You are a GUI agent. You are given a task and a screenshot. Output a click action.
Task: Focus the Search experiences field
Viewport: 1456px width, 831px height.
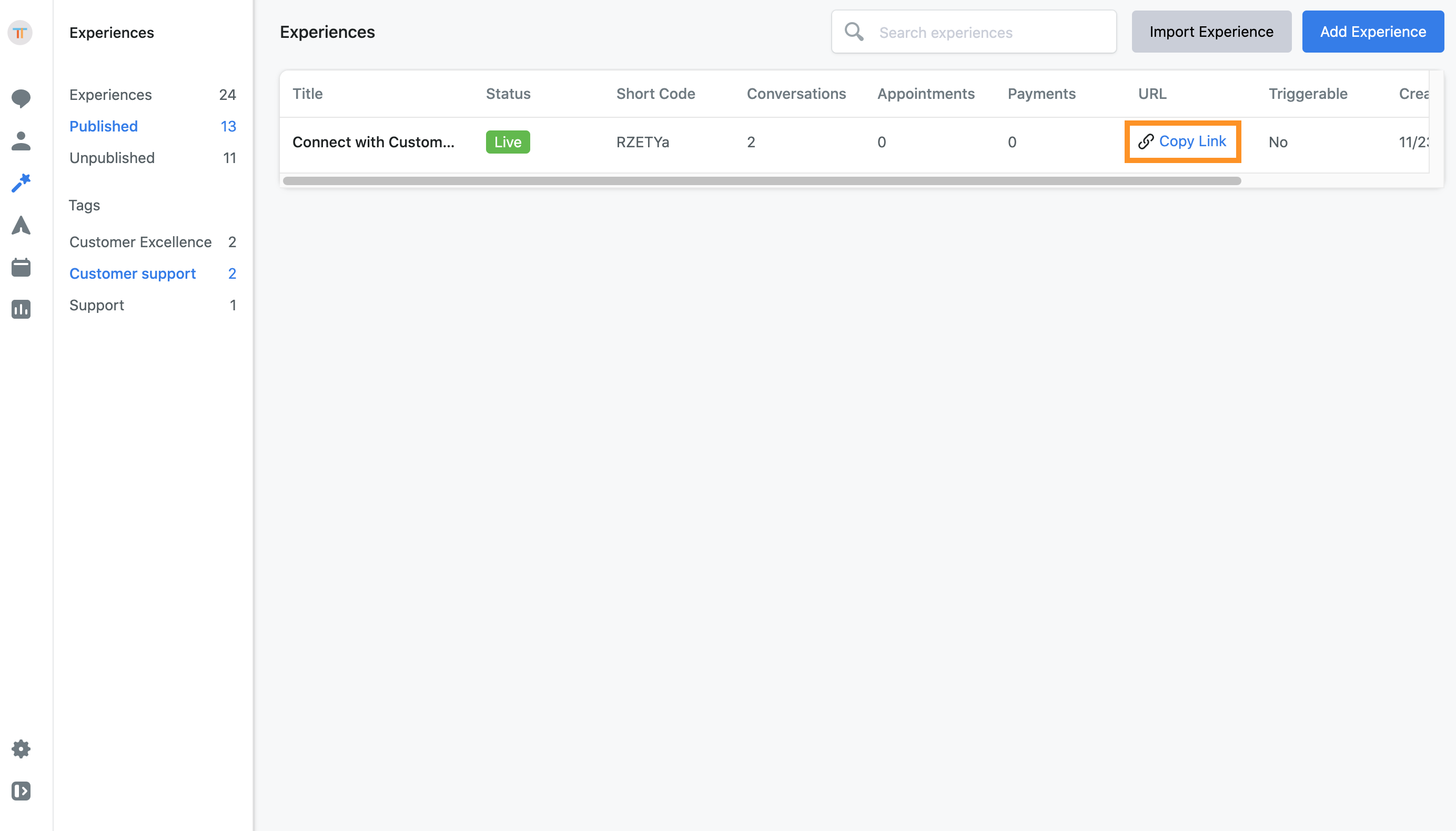click(x=974, y=32)
